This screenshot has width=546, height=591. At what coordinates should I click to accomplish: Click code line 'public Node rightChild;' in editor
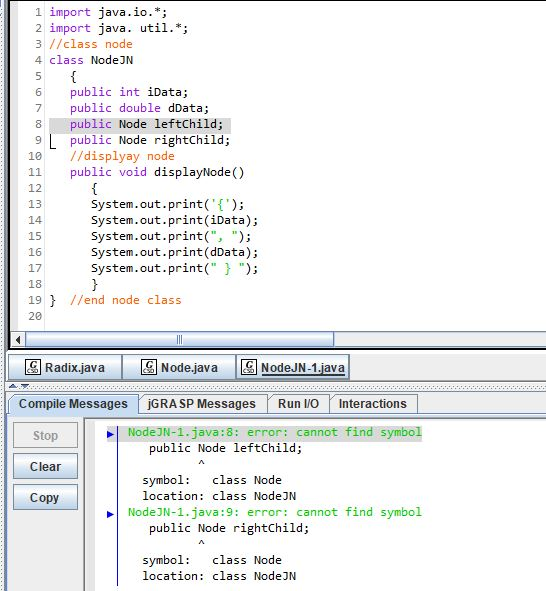tap(150, 140)
